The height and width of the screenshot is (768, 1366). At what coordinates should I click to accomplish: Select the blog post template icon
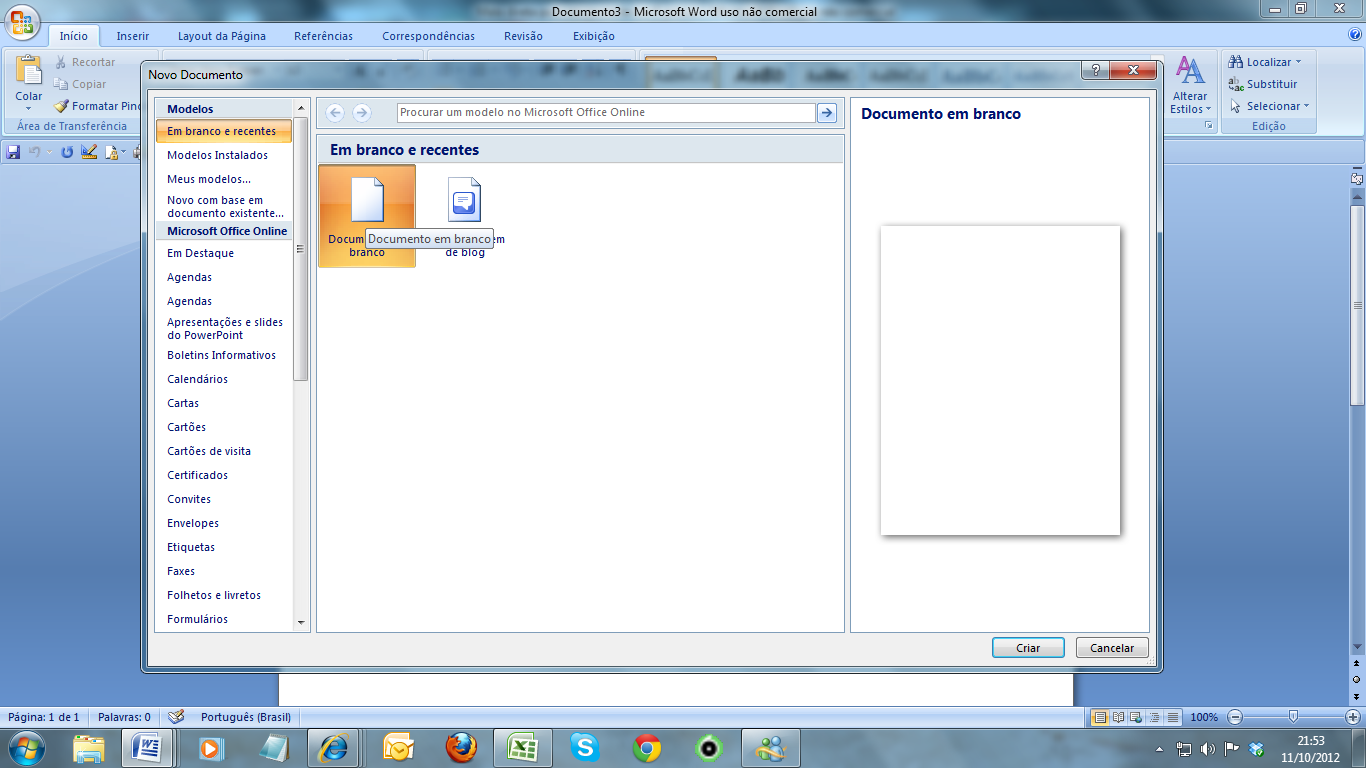pos(464,199)
